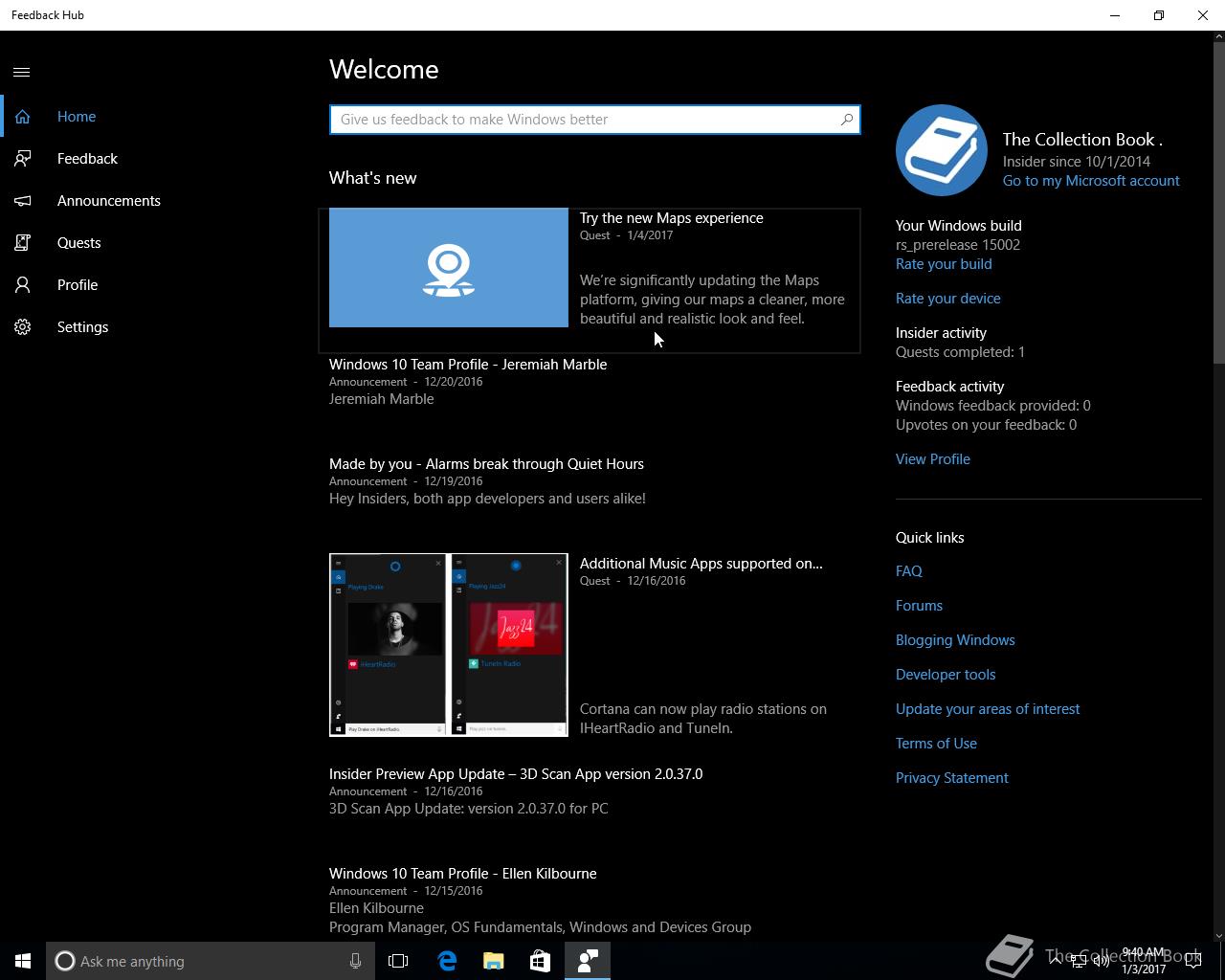
Task: Click 'Quests completed: 1' text
Action: click(x=960, y=352)
